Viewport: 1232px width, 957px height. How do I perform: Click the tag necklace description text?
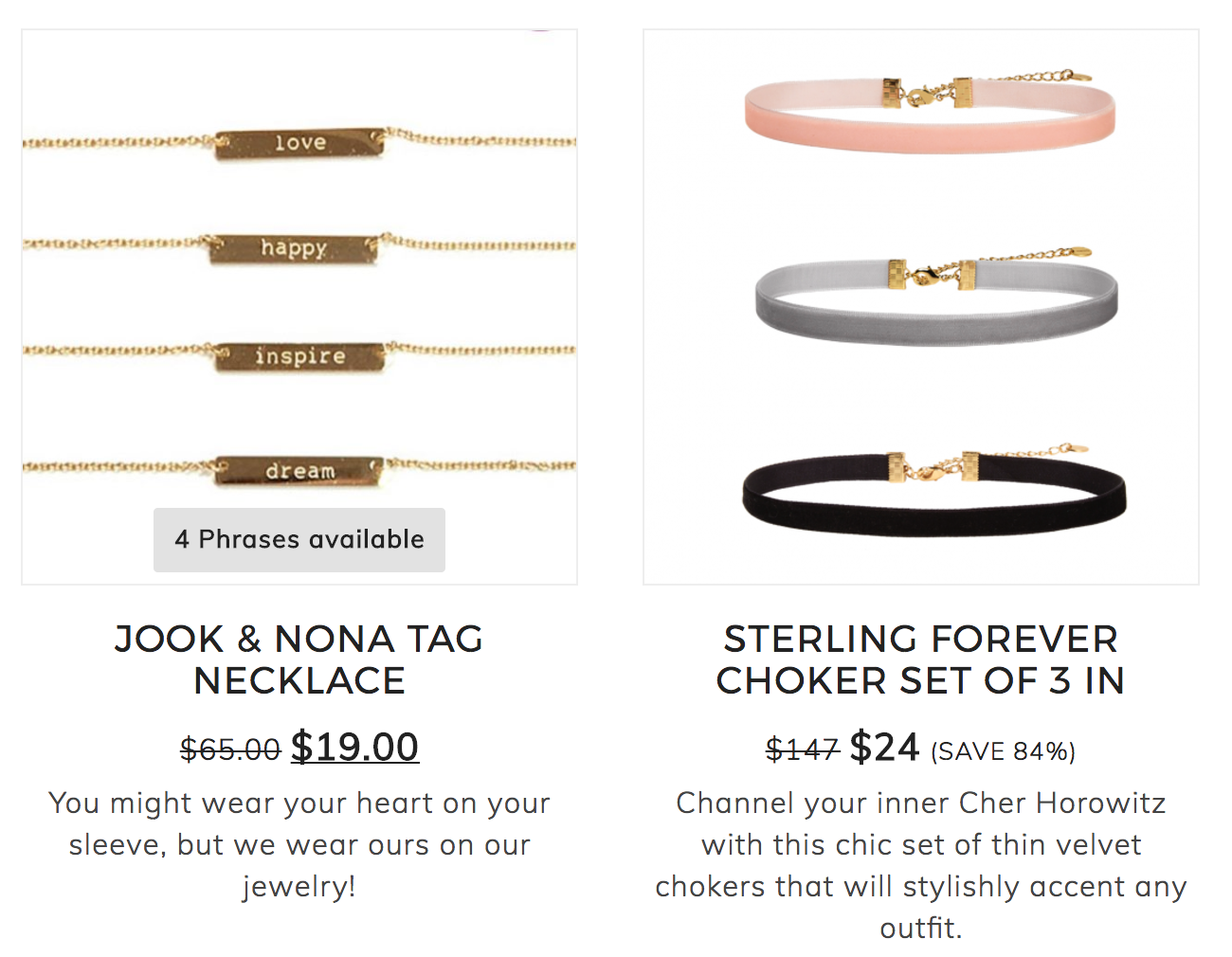click(299, 844)
